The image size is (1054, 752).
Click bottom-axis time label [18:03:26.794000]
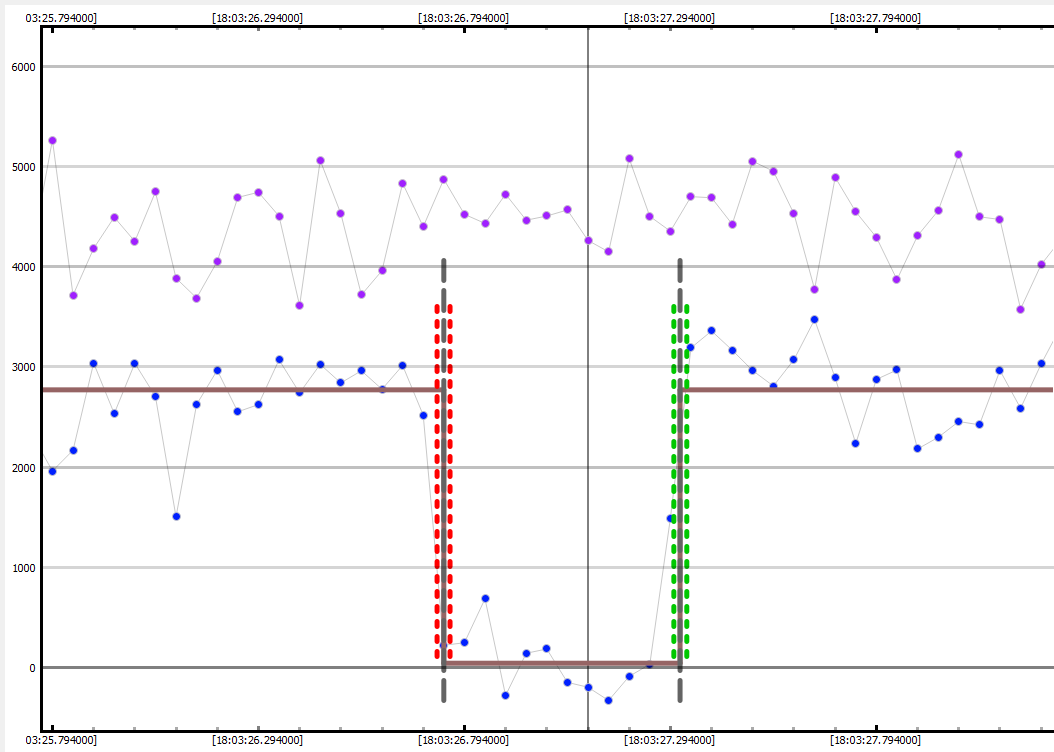click(x=463, y=741)
